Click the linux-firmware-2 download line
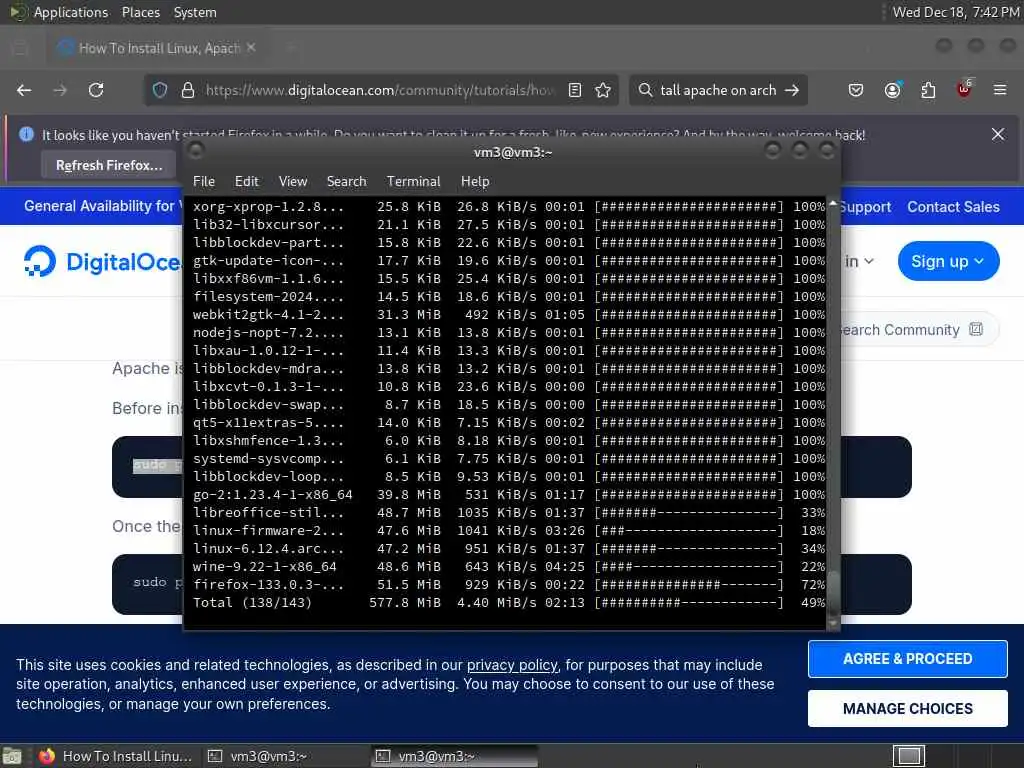The height and width of the screenshot is (768, 1024). (509, 530)
